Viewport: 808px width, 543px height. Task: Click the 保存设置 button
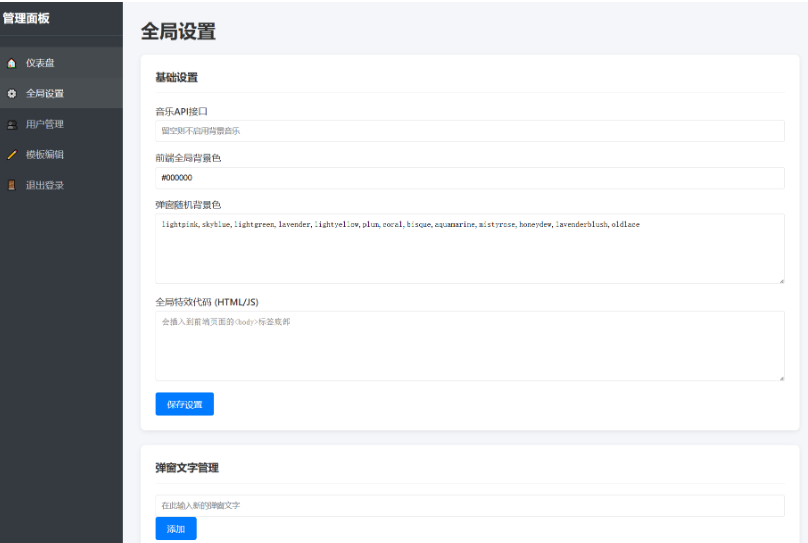coord(184,404)
